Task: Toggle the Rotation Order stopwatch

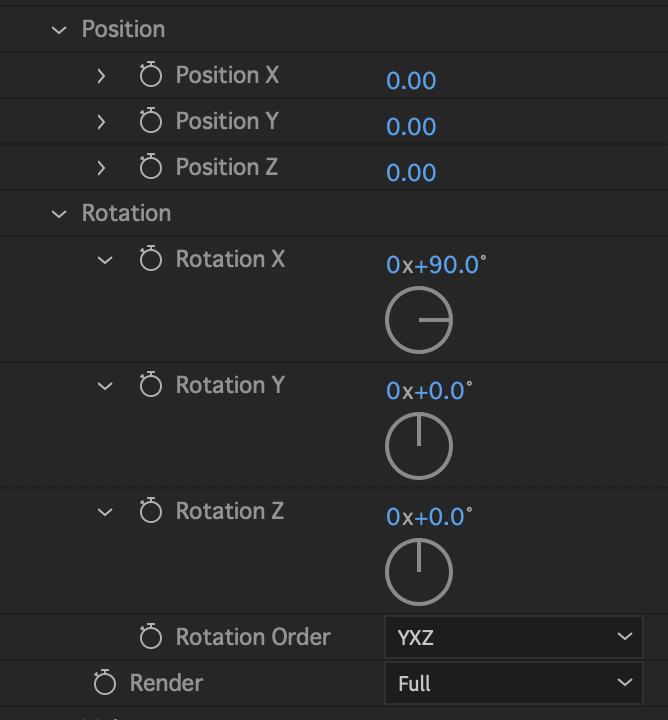Action: click(151, 636)
